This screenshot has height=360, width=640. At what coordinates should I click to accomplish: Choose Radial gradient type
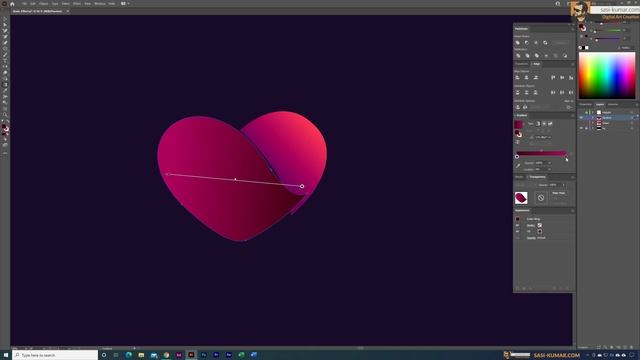click(x=544, y=124)
